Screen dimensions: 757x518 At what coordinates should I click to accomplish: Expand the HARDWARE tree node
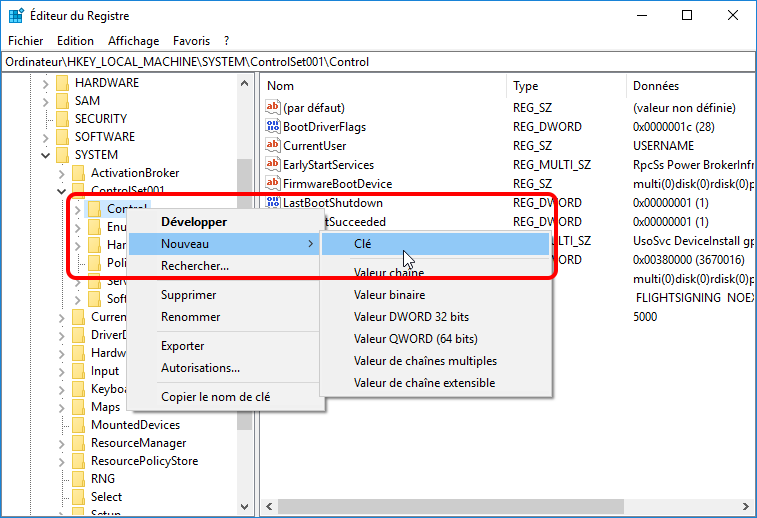coord(45,84)
